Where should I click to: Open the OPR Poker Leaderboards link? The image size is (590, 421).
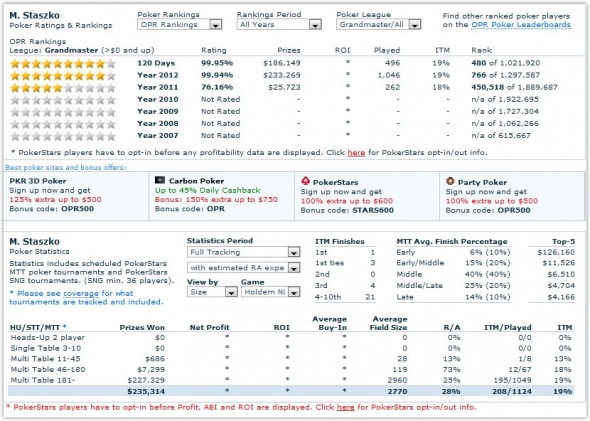click(521, 25)
